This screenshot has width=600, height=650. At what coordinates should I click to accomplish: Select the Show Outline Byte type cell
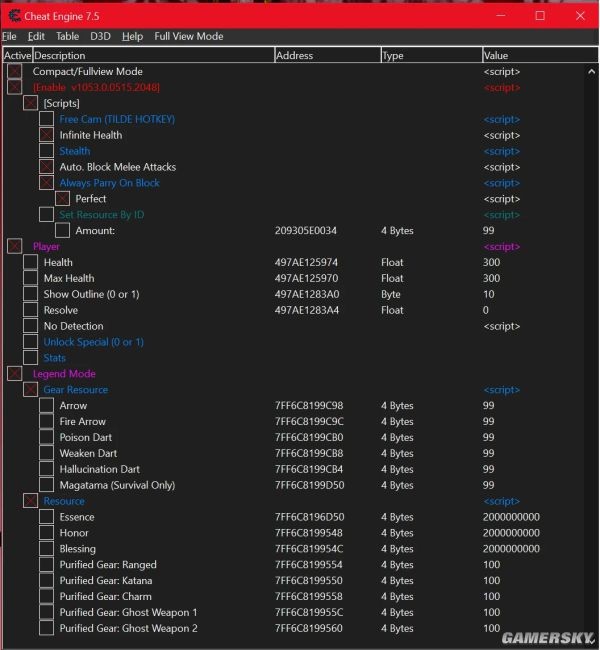point(391,294)
